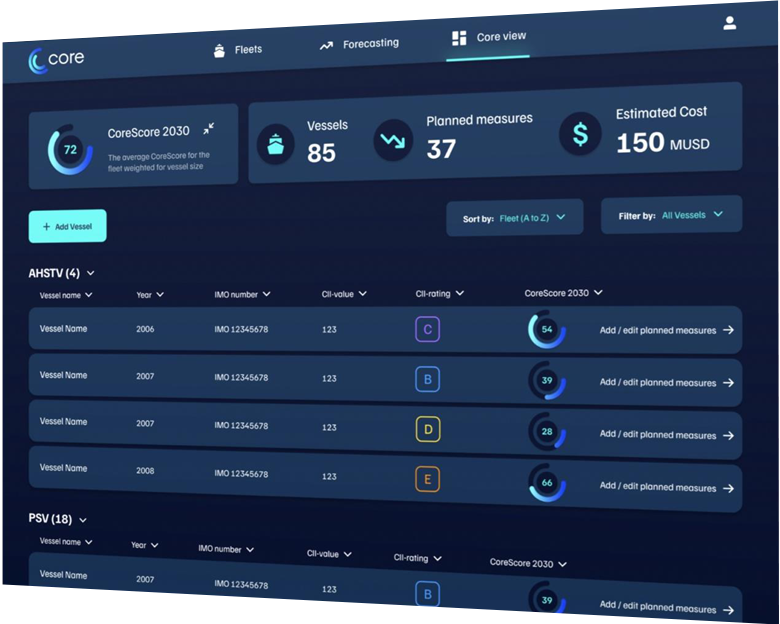Click the Estimated Cost dollar icon

click(x=579, y=133)
